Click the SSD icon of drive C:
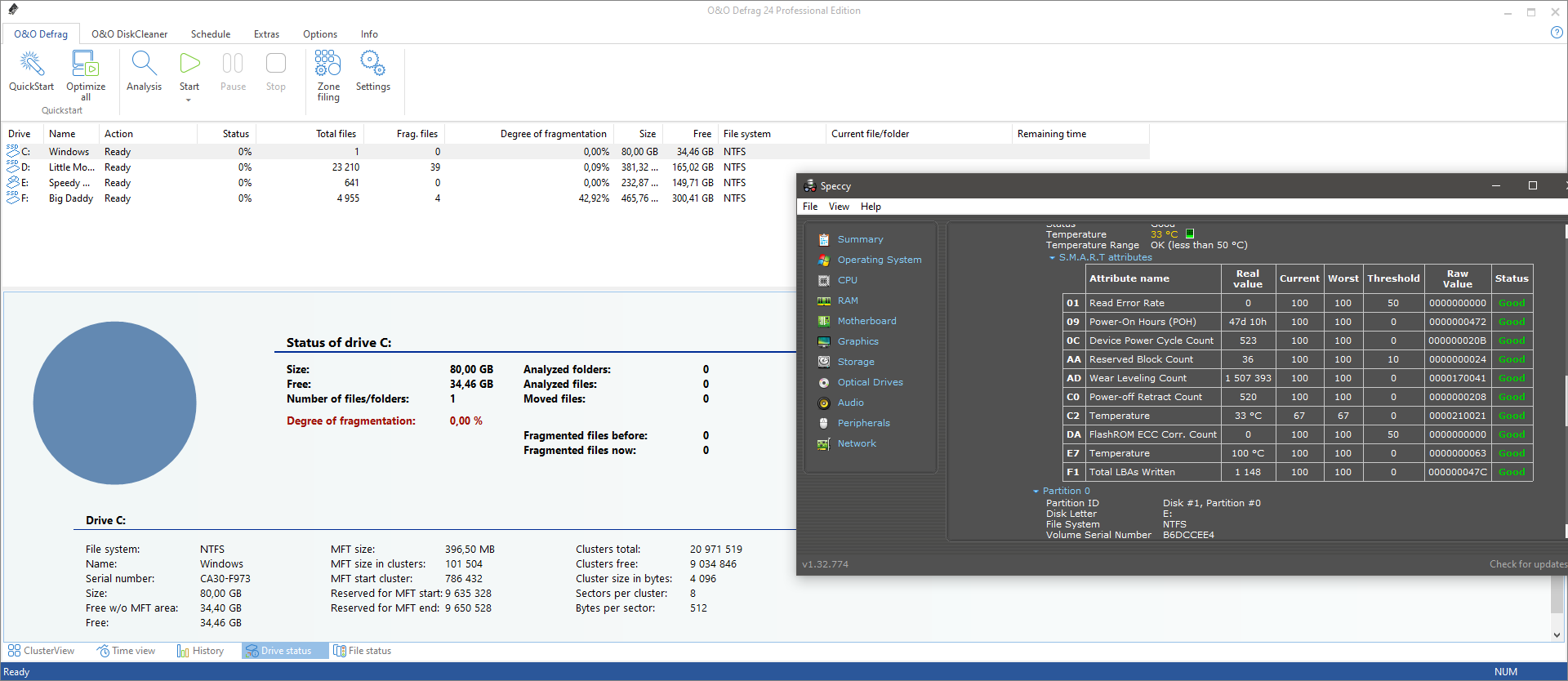Image resolution: width=1568 pixels, height=681 pixels. (12, 151)
